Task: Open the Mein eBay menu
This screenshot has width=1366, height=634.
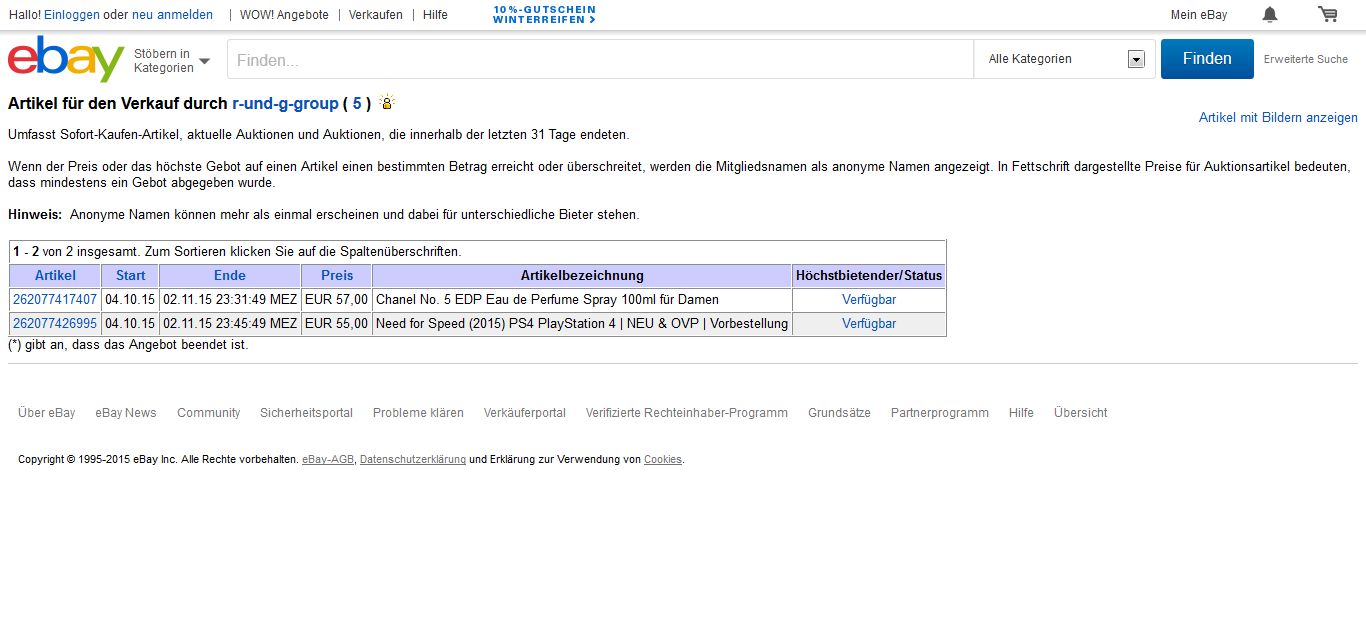Action: pos(1198,15)
